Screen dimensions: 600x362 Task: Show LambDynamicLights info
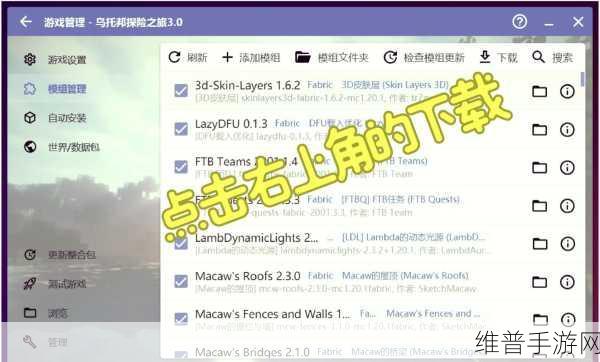[x=567, y=243]
